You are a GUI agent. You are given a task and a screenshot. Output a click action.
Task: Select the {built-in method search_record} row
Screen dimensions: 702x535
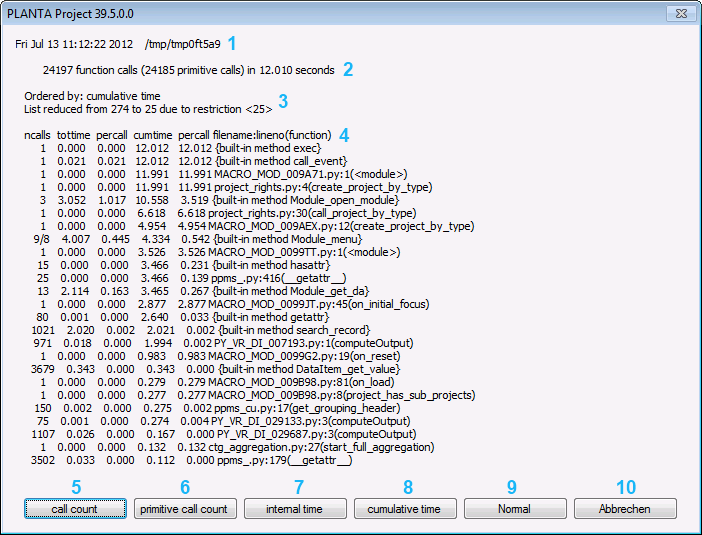pyautogui.click(x=201, y=330)
